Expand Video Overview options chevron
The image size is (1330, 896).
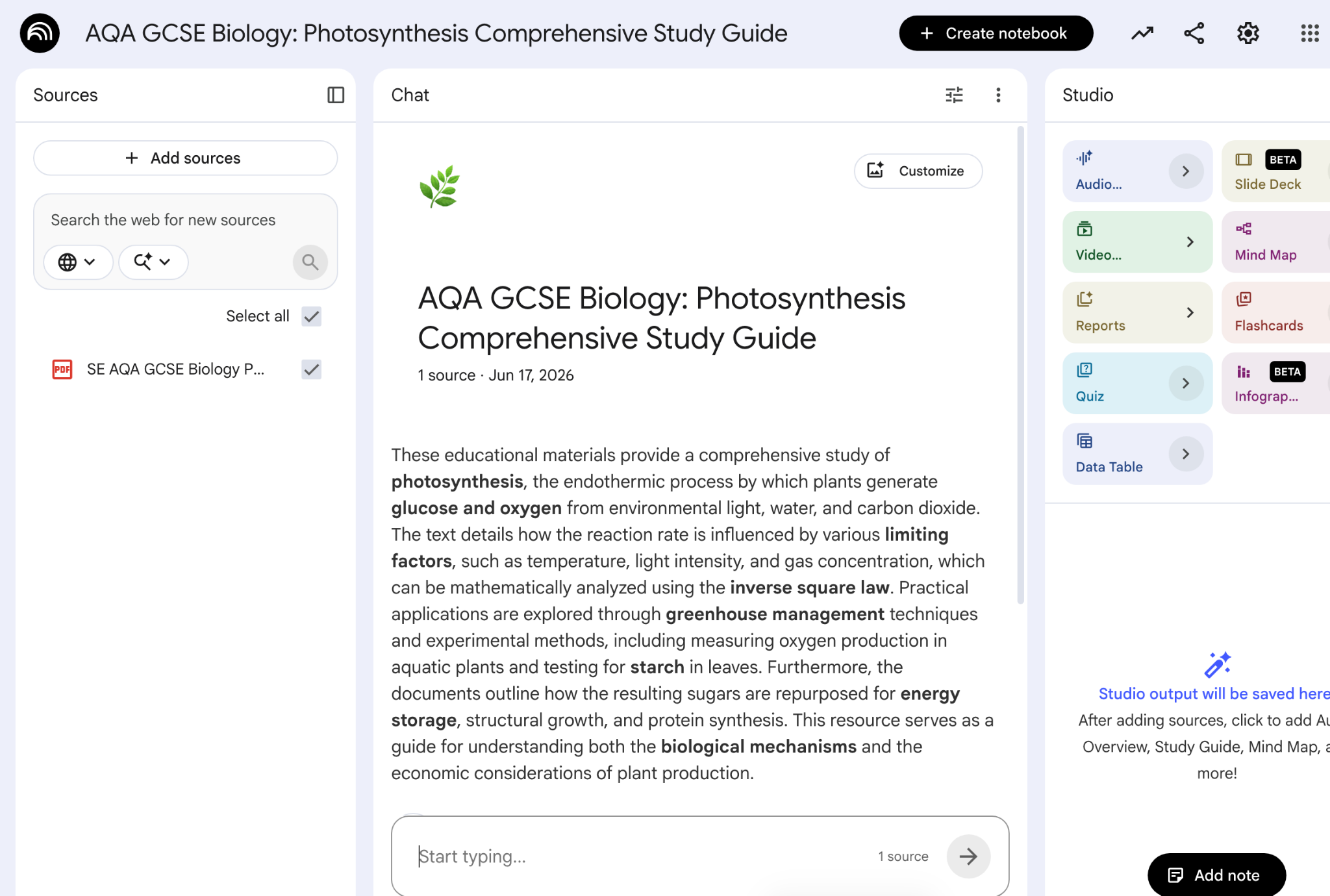click(x=1190, y=242)
